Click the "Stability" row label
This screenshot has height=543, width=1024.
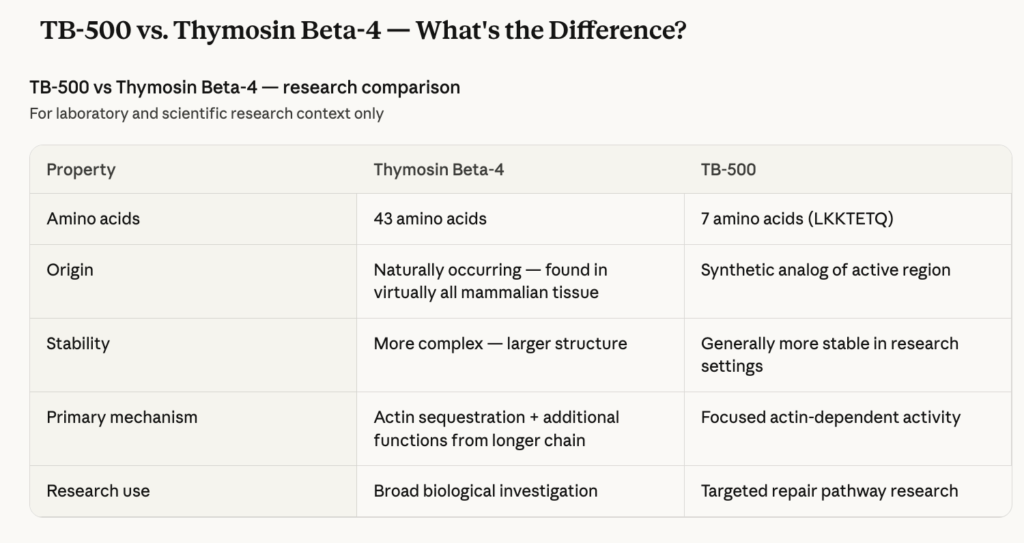point(78,343)
